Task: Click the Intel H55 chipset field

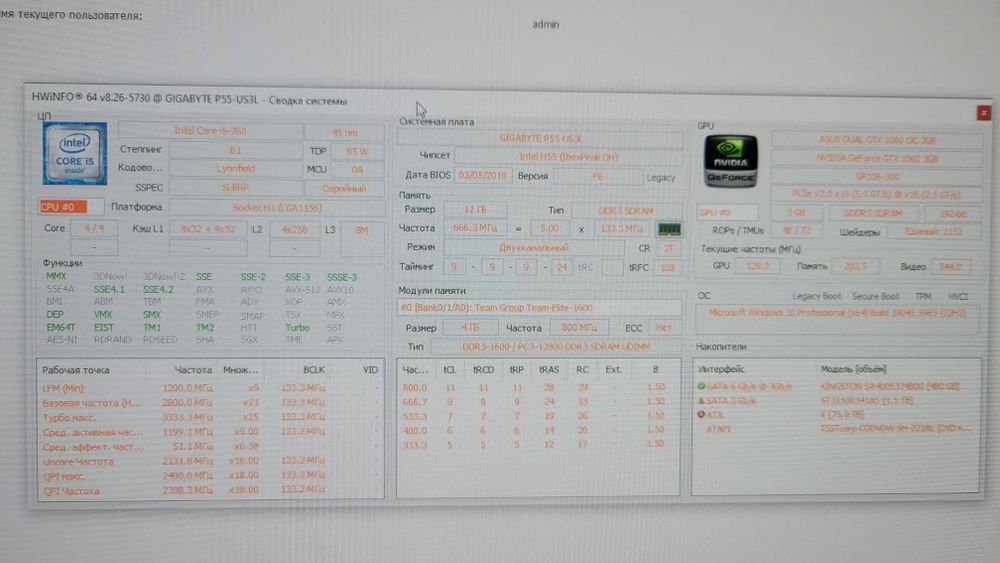Action: tap(568, 157)
